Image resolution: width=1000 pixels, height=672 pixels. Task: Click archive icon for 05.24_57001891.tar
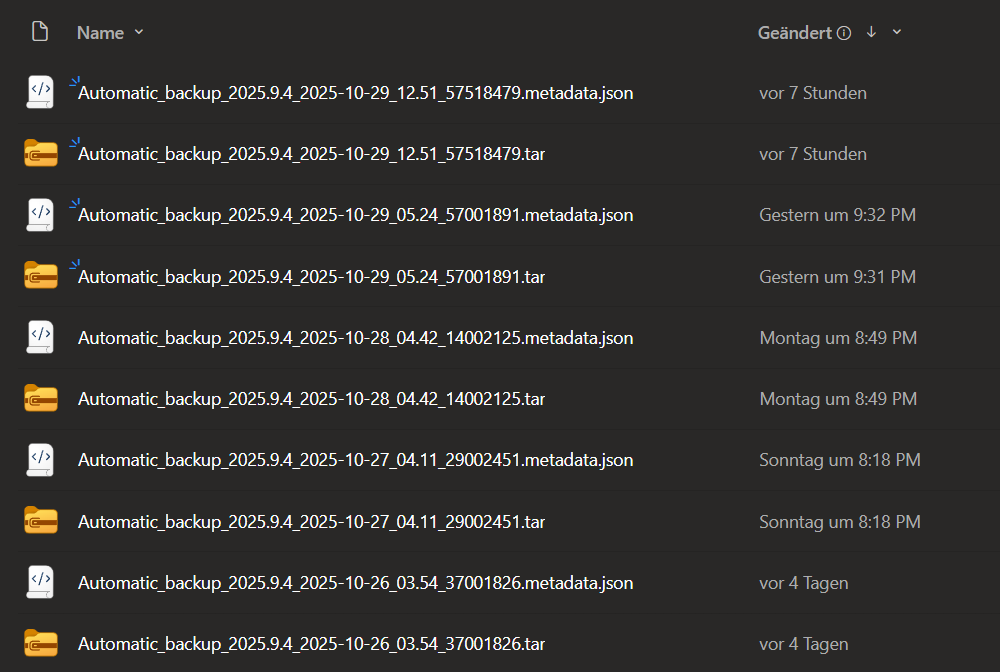tap(40, 276)
